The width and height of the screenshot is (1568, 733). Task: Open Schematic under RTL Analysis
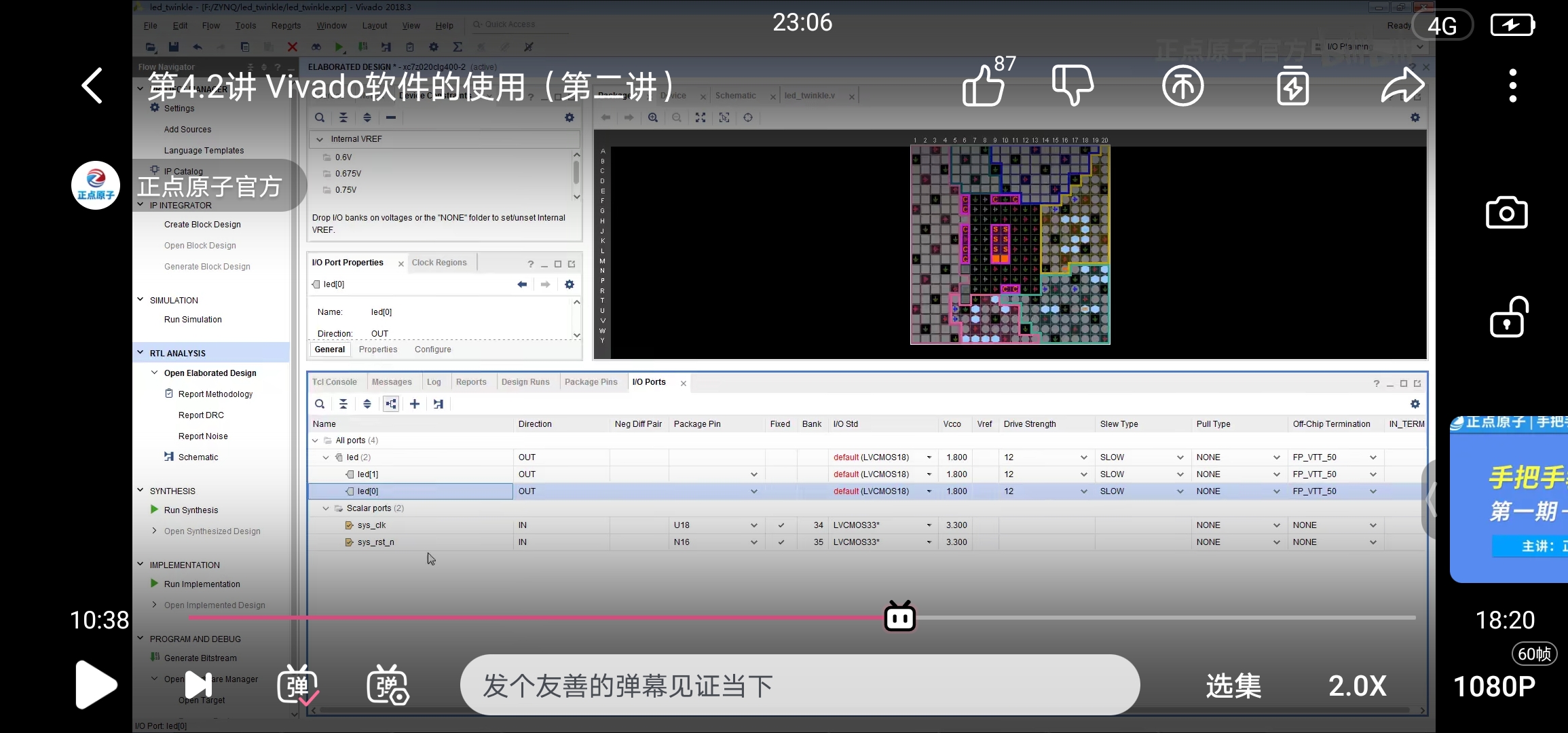tap(198, 457)
